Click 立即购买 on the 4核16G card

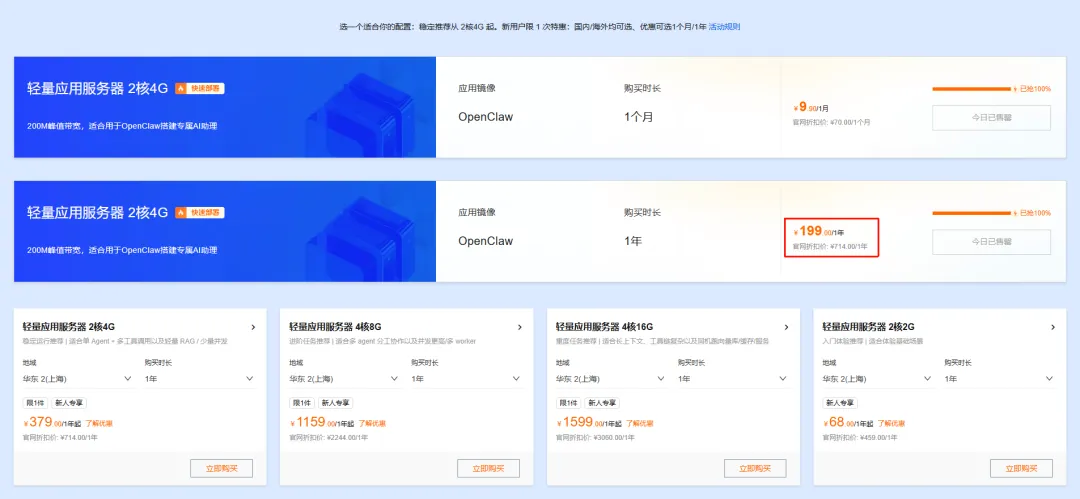755,469
